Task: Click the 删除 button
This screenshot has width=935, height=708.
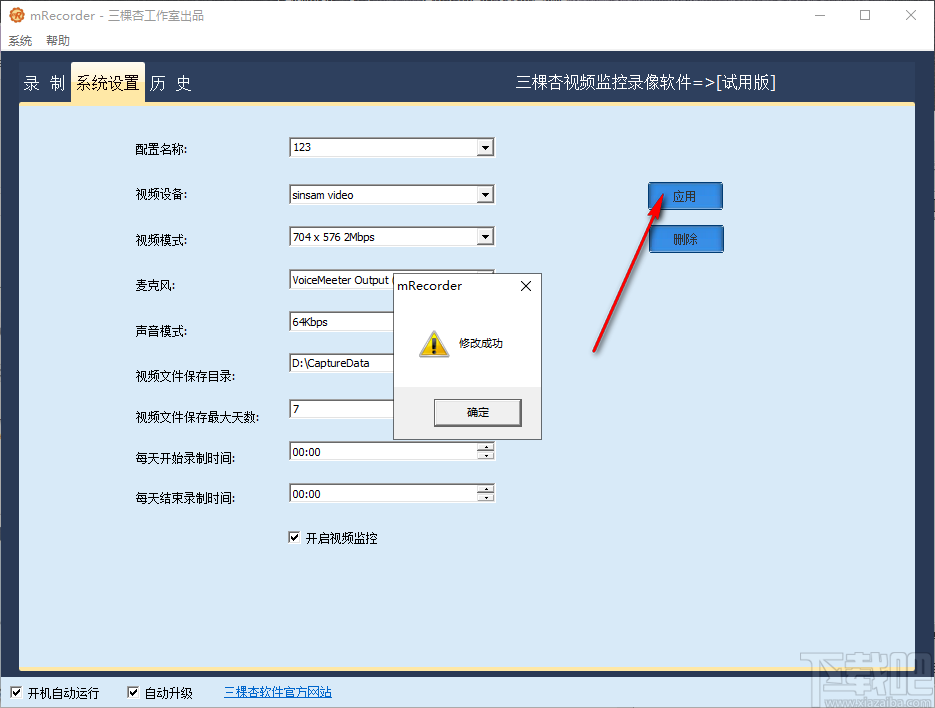Action: coord(686,239)
